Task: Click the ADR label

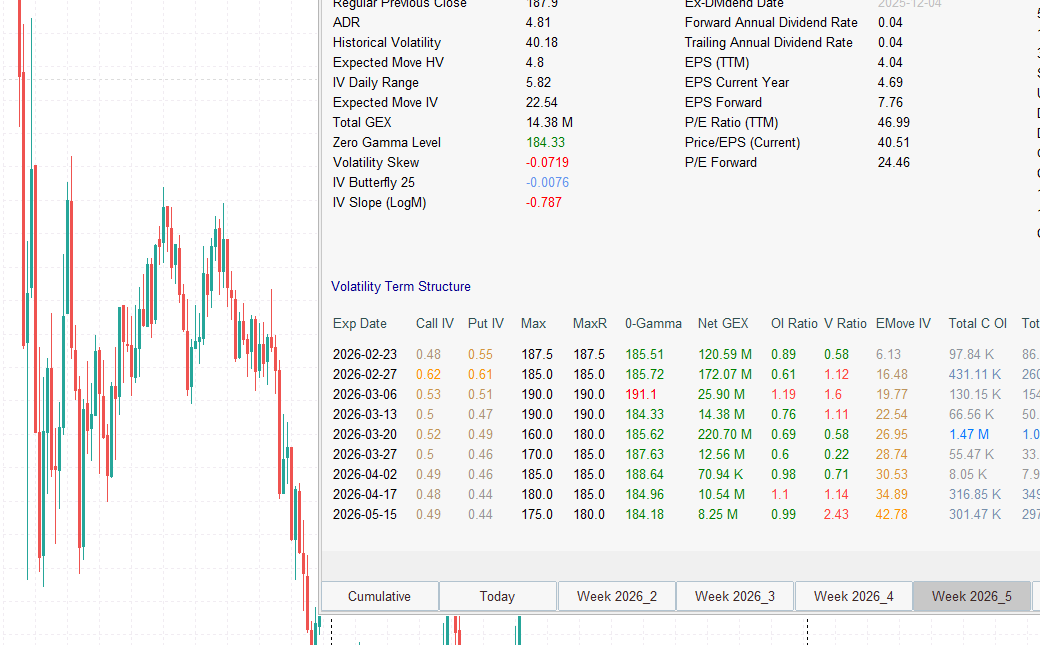Action: [x=346, y=23]
